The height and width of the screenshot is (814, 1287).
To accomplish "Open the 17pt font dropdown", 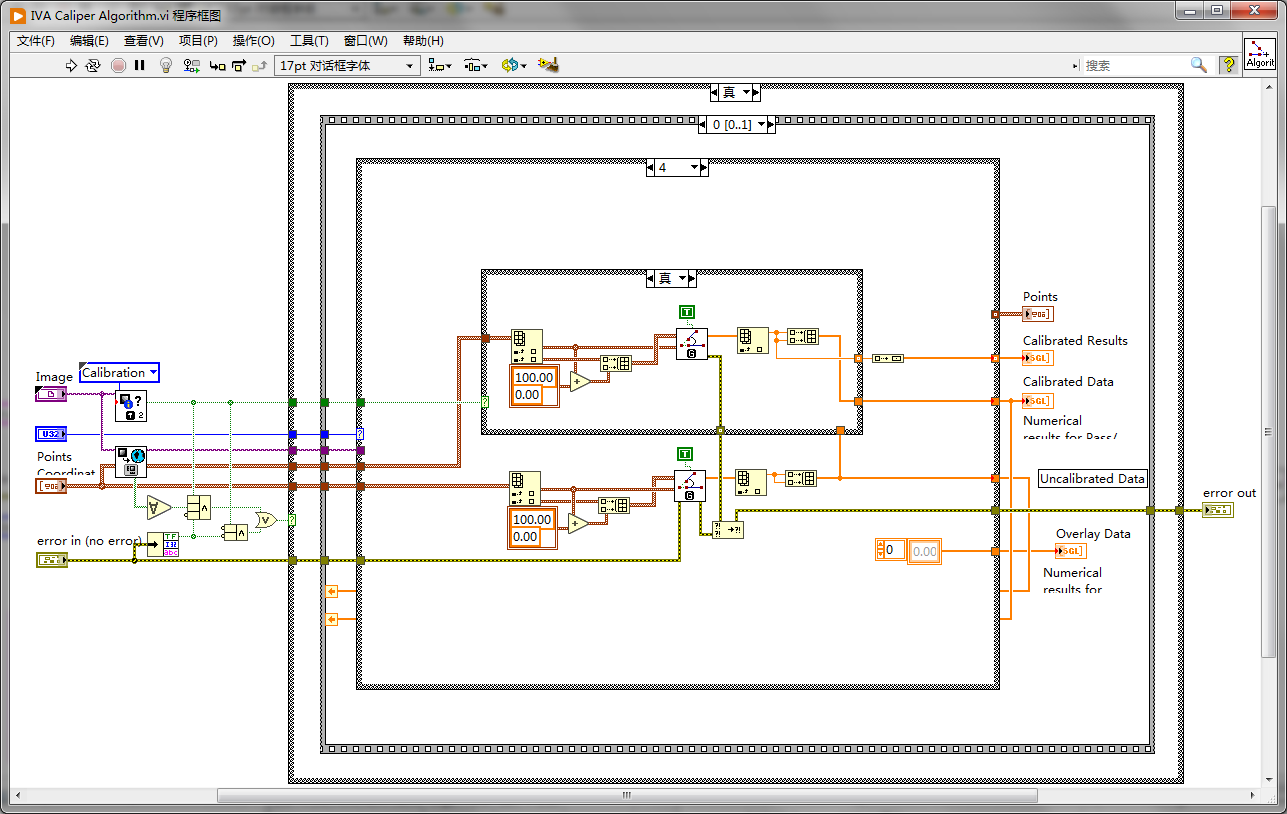I will 346,65.
